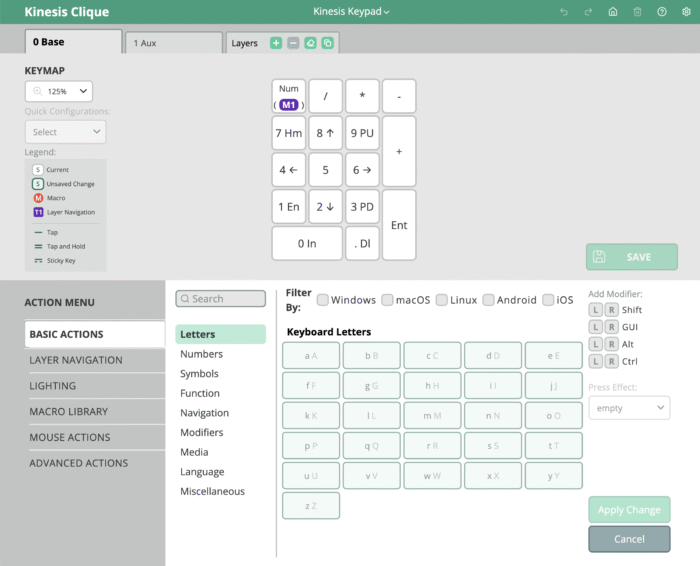Select the Basic Actions menu
This screenshot has height=566, width=700.
pyautogui.click(x=95, y=334)
